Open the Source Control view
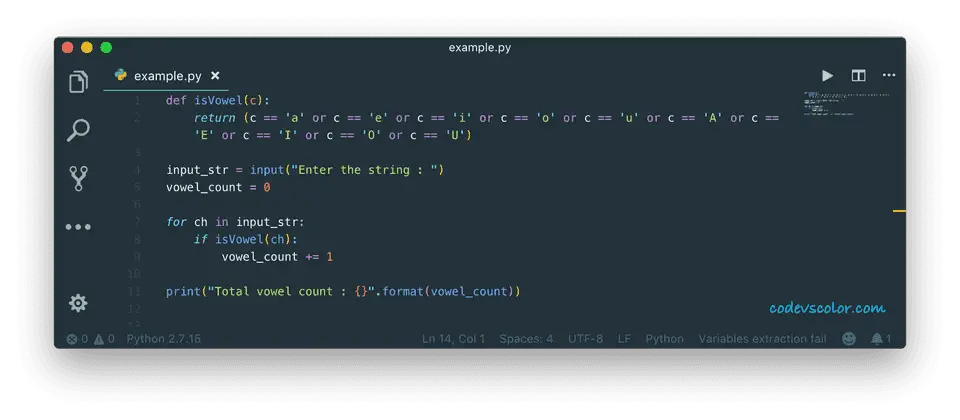Image resolution: width=960 pixels, height=420 pixels. coord(78,178)
